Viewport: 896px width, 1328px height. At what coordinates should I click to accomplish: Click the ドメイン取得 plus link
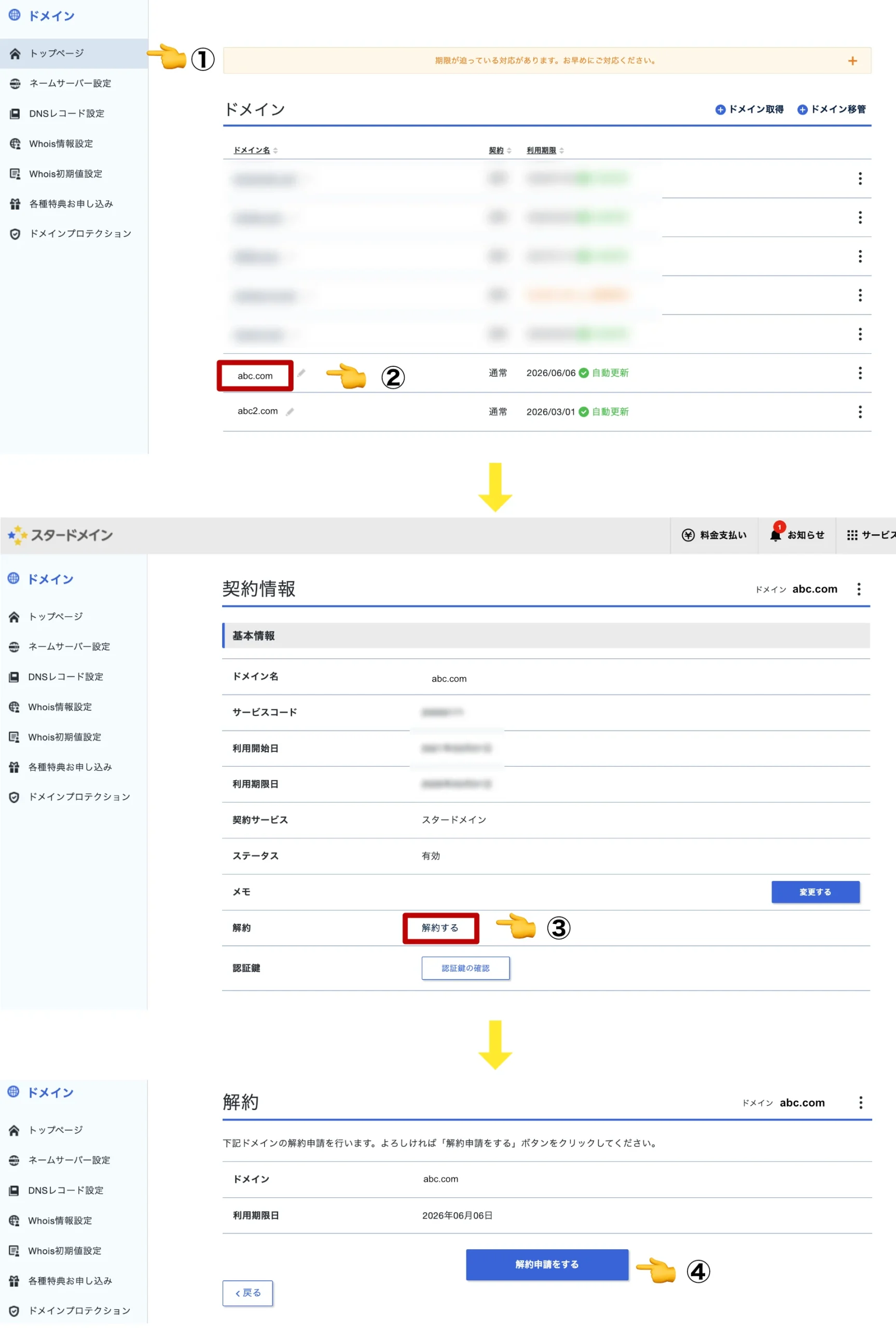[x=749, y=109]
